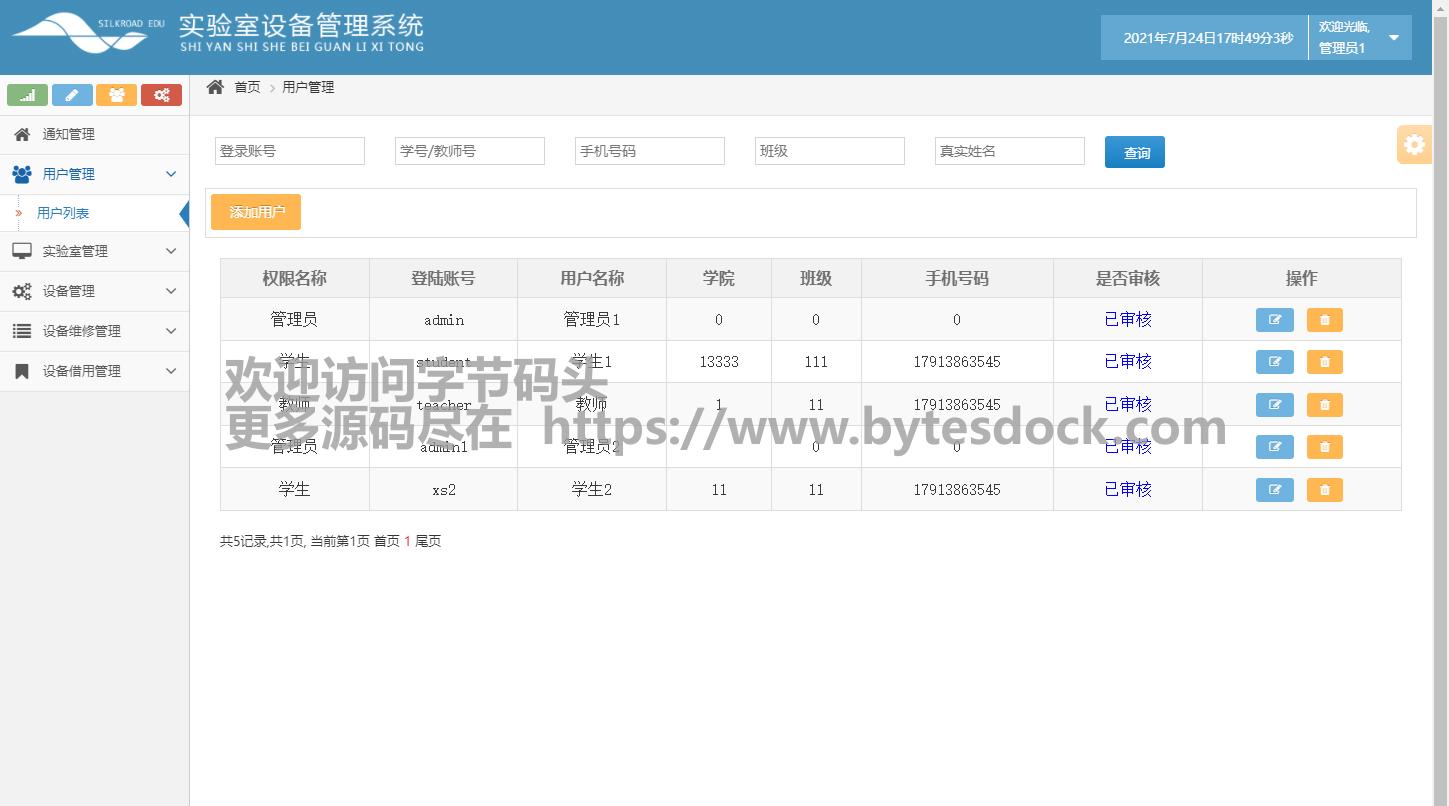The image size is (1449, 806).
Task: Click the orange users group shortcut icon
Action: [x=117, y=95]
